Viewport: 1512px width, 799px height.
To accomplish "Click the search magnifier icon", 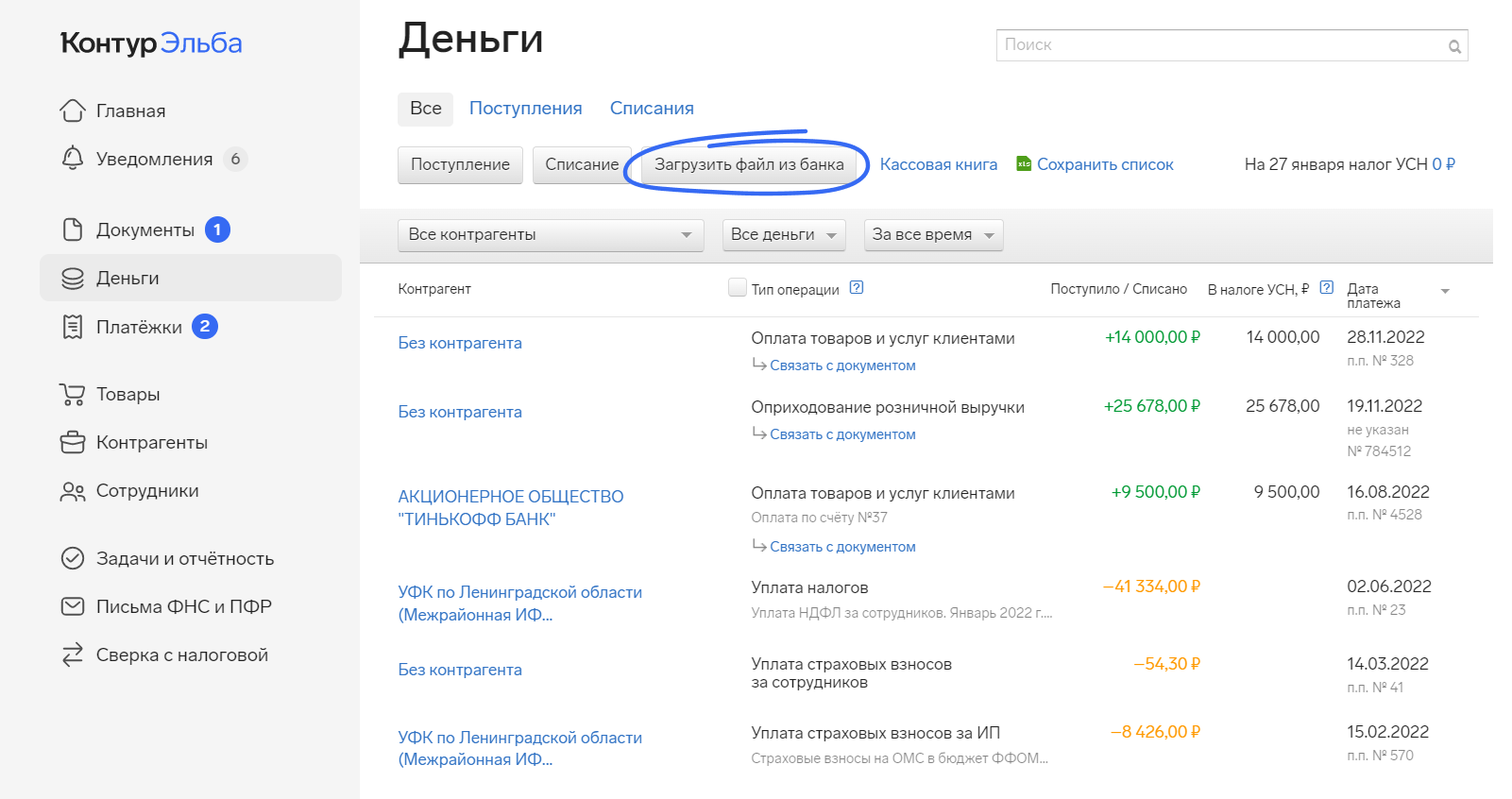I will 1454,46.
